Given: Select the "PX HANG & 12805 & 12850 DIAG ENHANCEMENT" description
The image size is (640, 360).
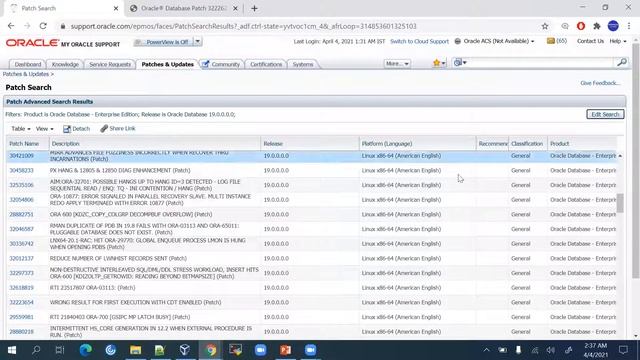Looking at the screenshot, I should (x=120, y=171).
